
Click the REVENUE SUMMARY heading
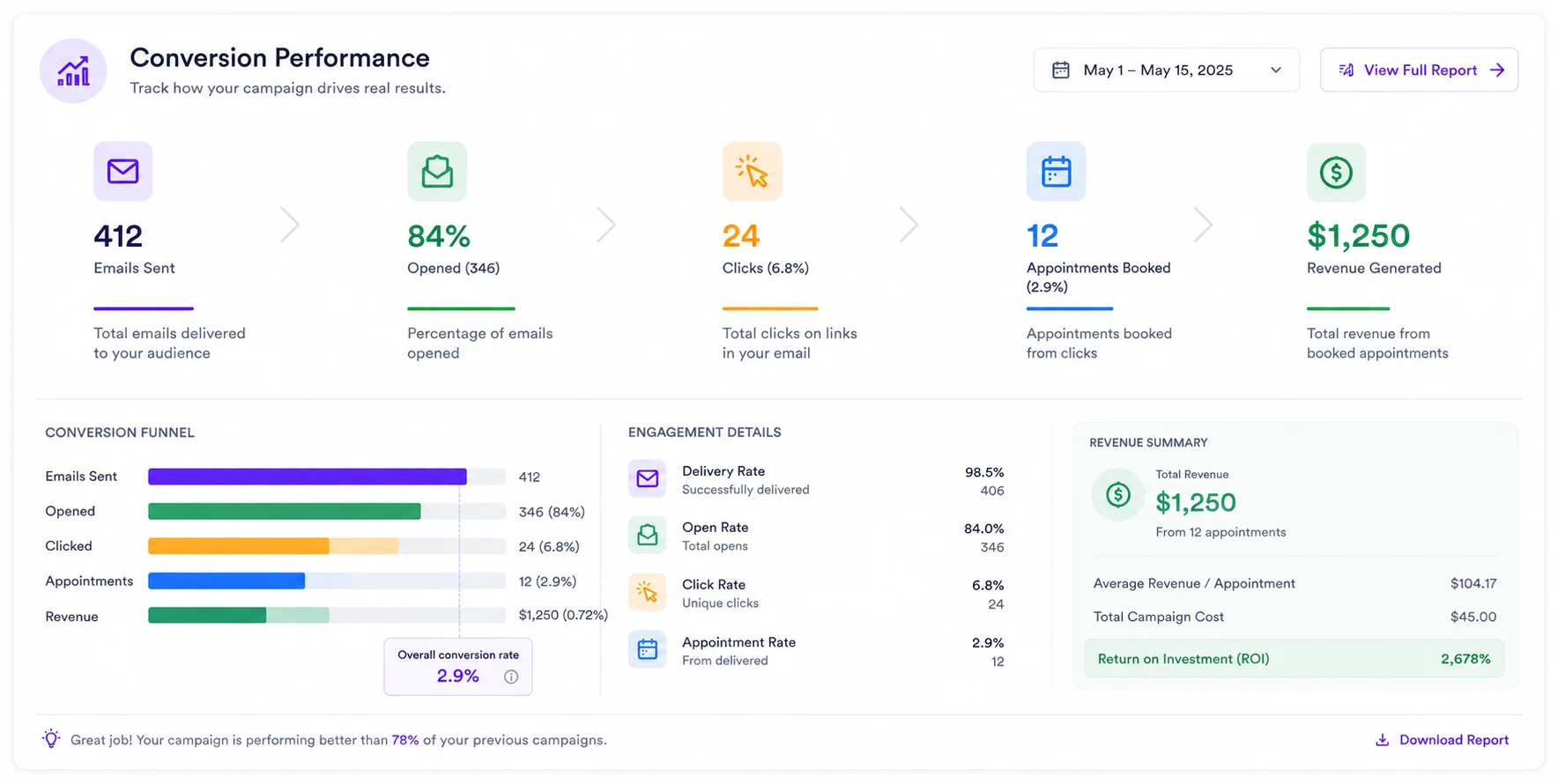coord(1148,442)
